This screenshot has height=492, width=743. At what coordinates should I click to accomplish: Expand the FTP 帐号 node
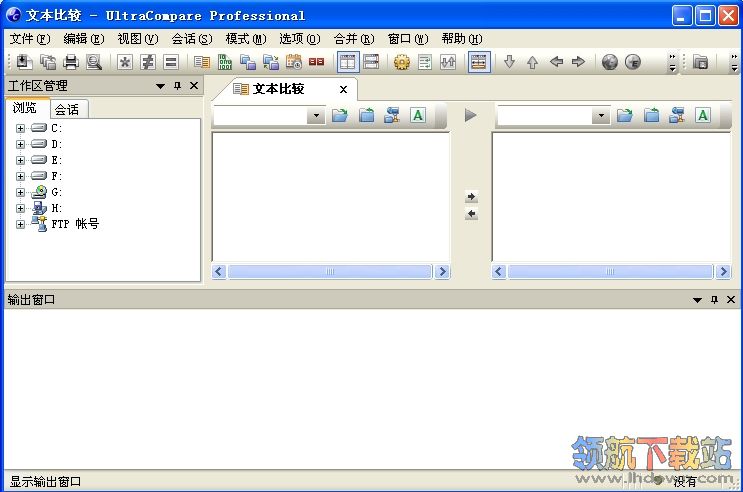[20, 224]
